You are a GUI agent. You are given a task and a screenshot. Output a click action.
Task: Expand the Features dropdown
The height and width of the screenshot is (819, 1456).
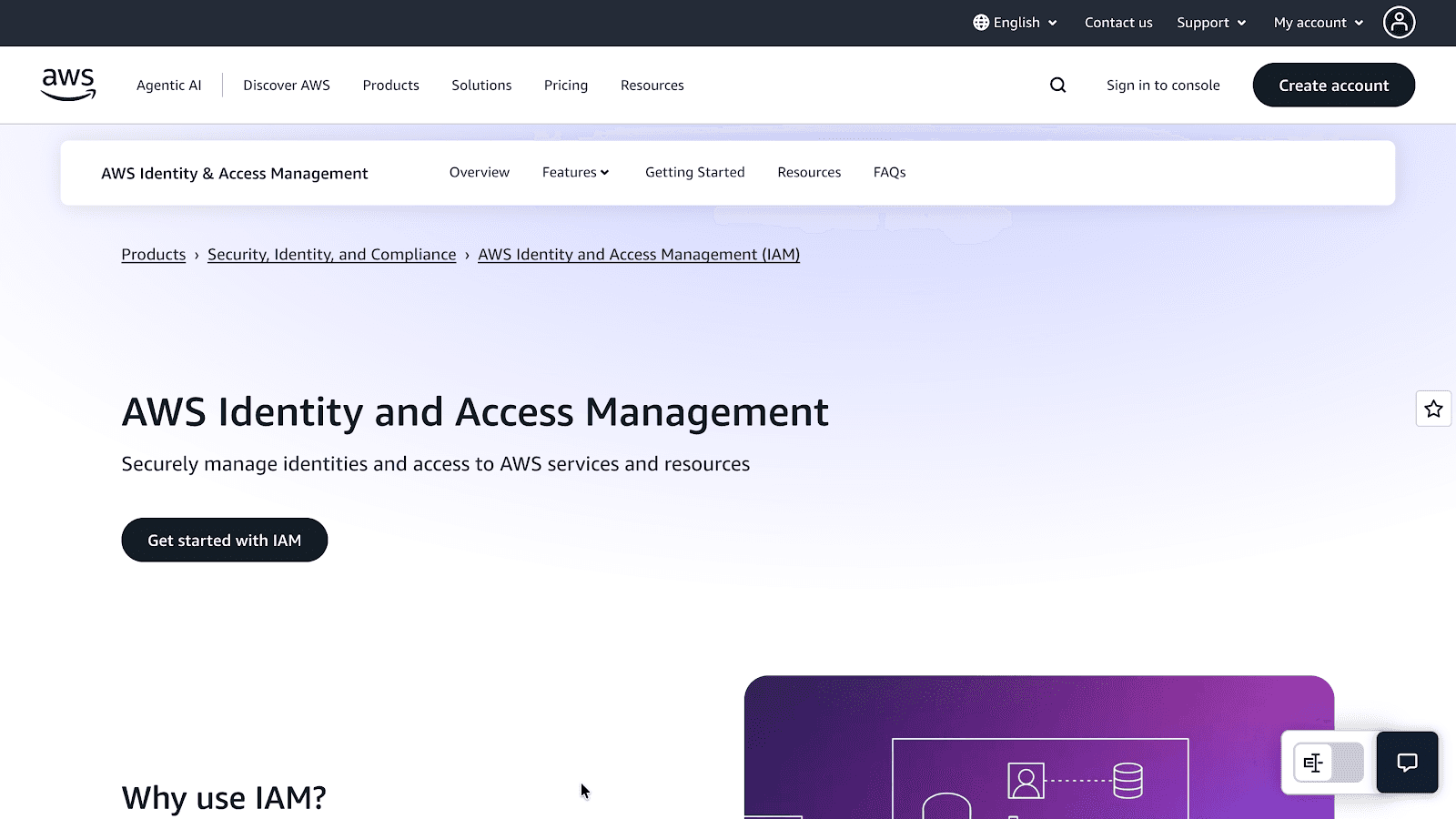(x=575, y=172)
